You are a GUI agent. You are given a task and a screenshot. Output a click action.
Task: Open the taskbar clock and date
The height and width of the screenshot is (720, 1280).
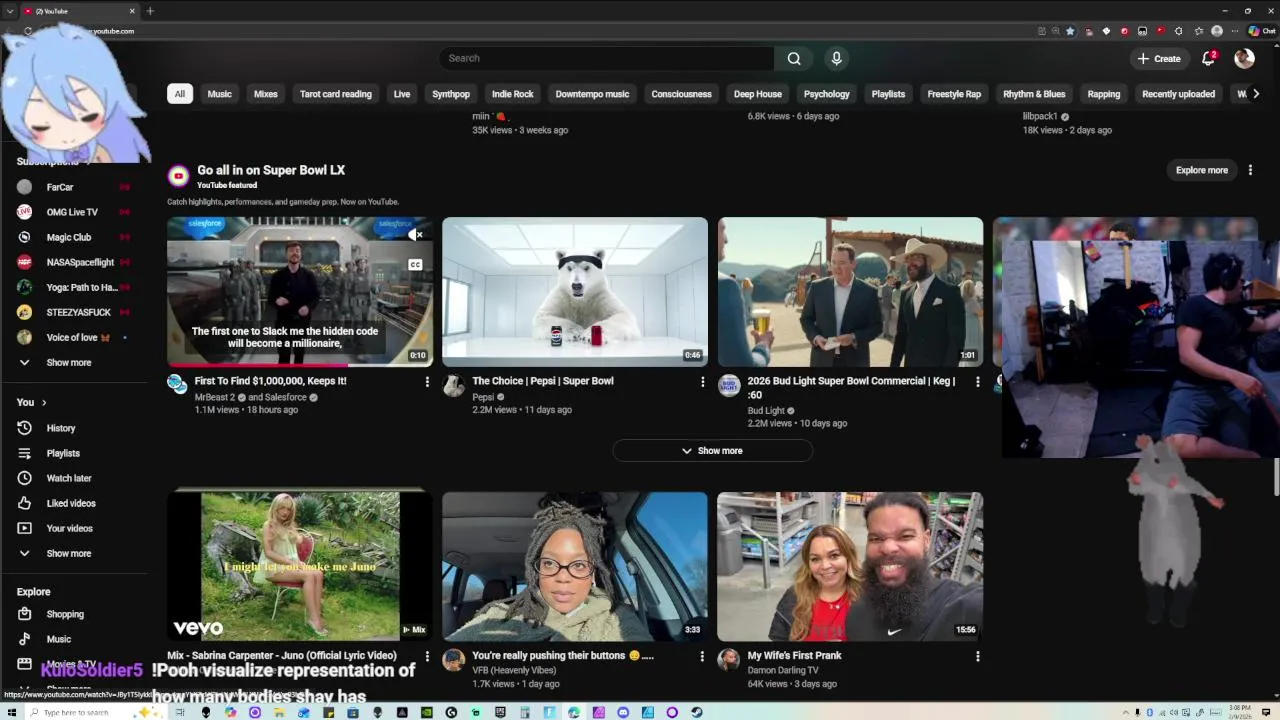(1237, 712)
